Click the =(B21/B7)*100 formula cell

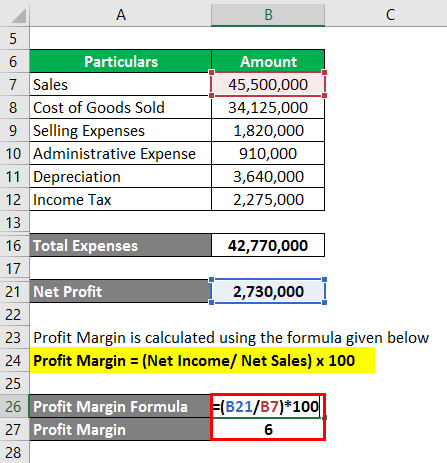pos(268,406)
